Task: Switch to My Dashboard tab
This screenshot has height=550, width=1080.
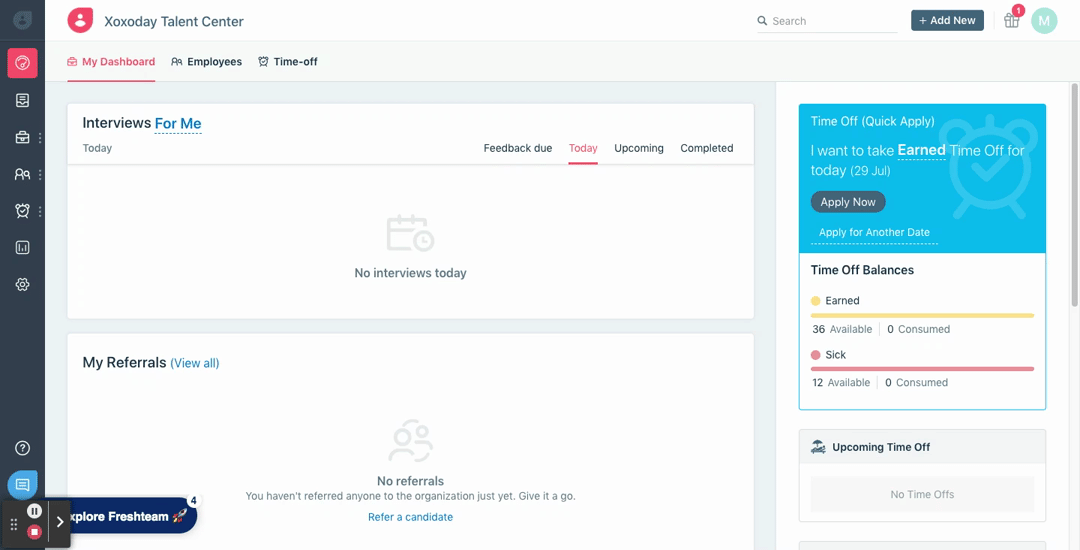Action: (111, 61)
